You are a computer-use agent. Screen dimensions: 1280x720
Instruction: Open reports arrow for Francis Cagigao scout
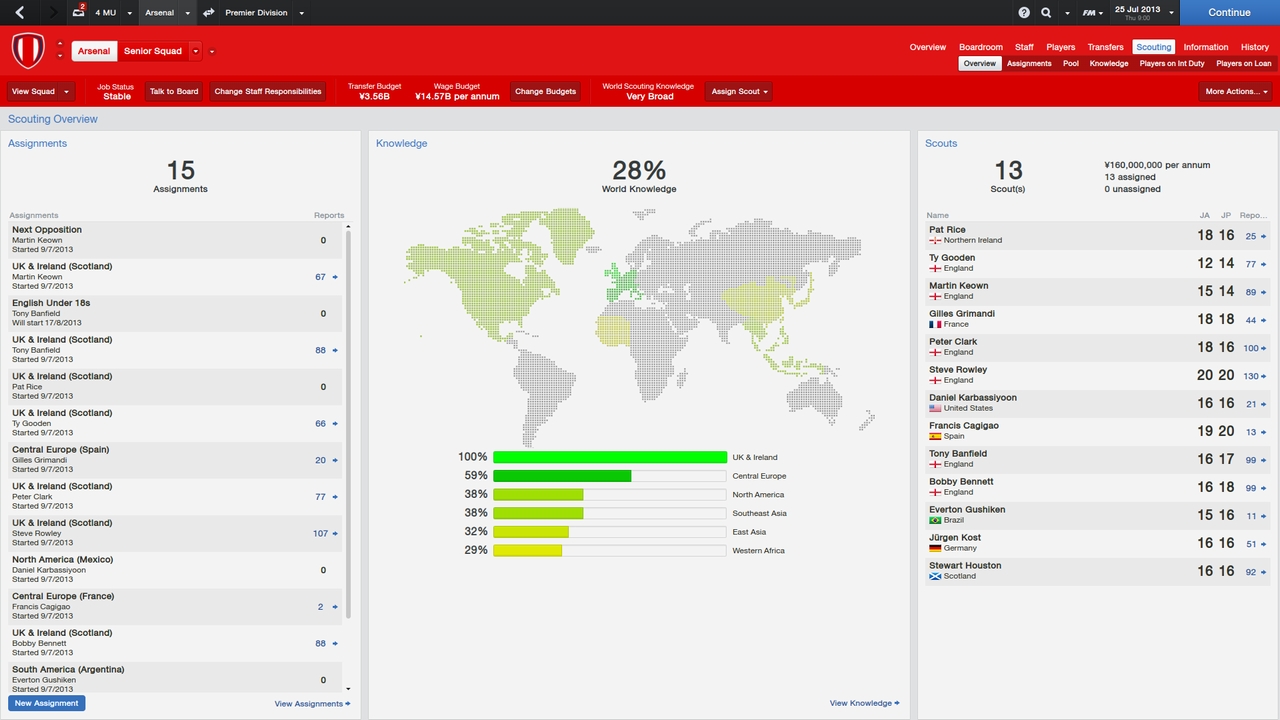point(1263,432)
